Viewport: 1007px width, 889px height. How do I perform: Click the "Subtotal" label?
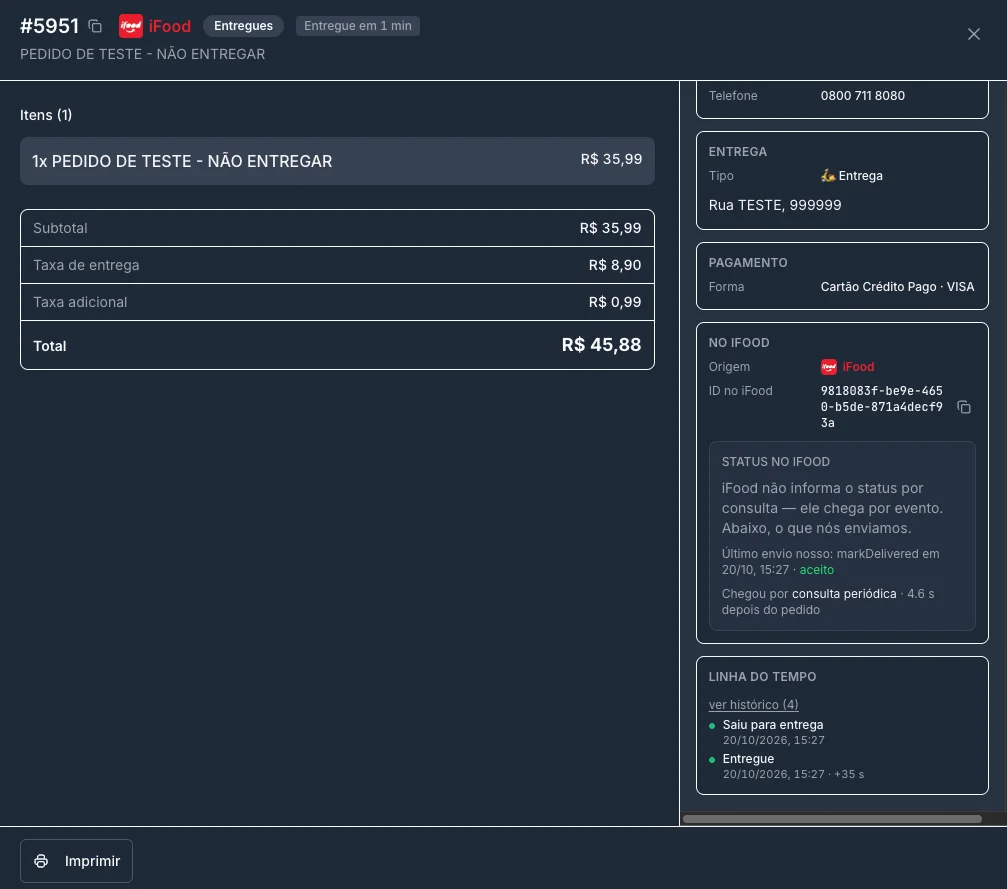pos(60,228)
